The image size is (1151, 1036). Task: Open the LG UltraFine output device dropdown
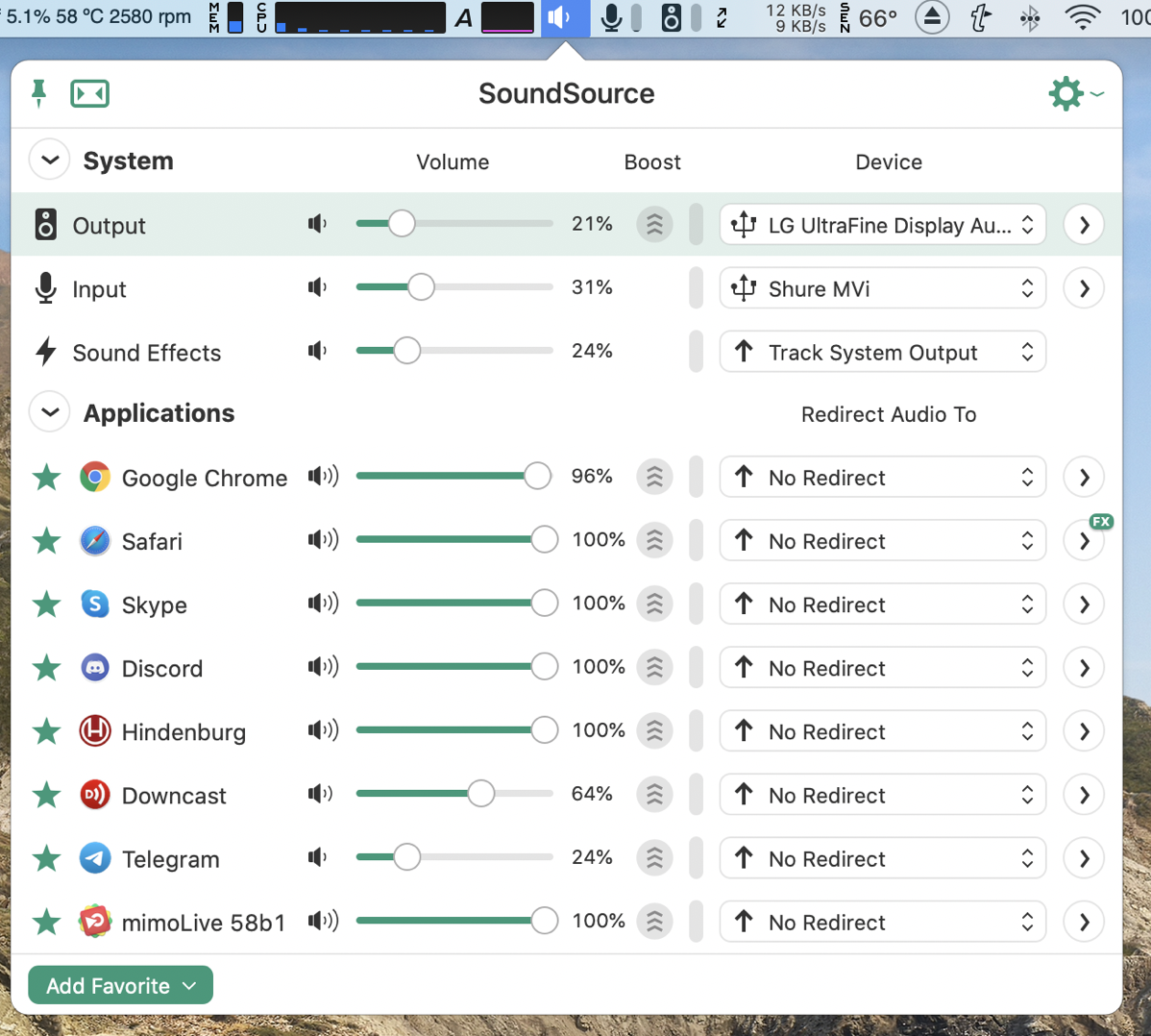point(882,225)
